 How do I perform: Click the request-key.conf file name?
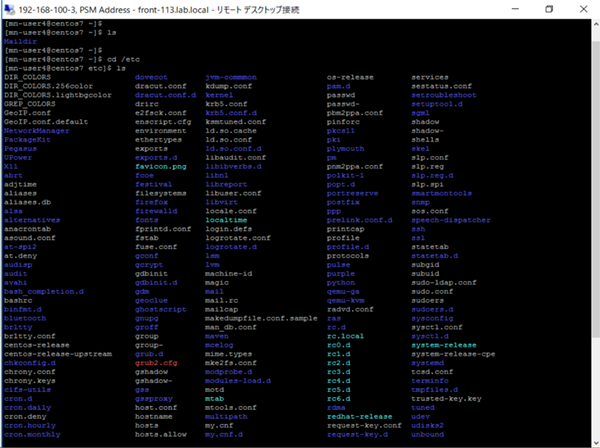364,425
